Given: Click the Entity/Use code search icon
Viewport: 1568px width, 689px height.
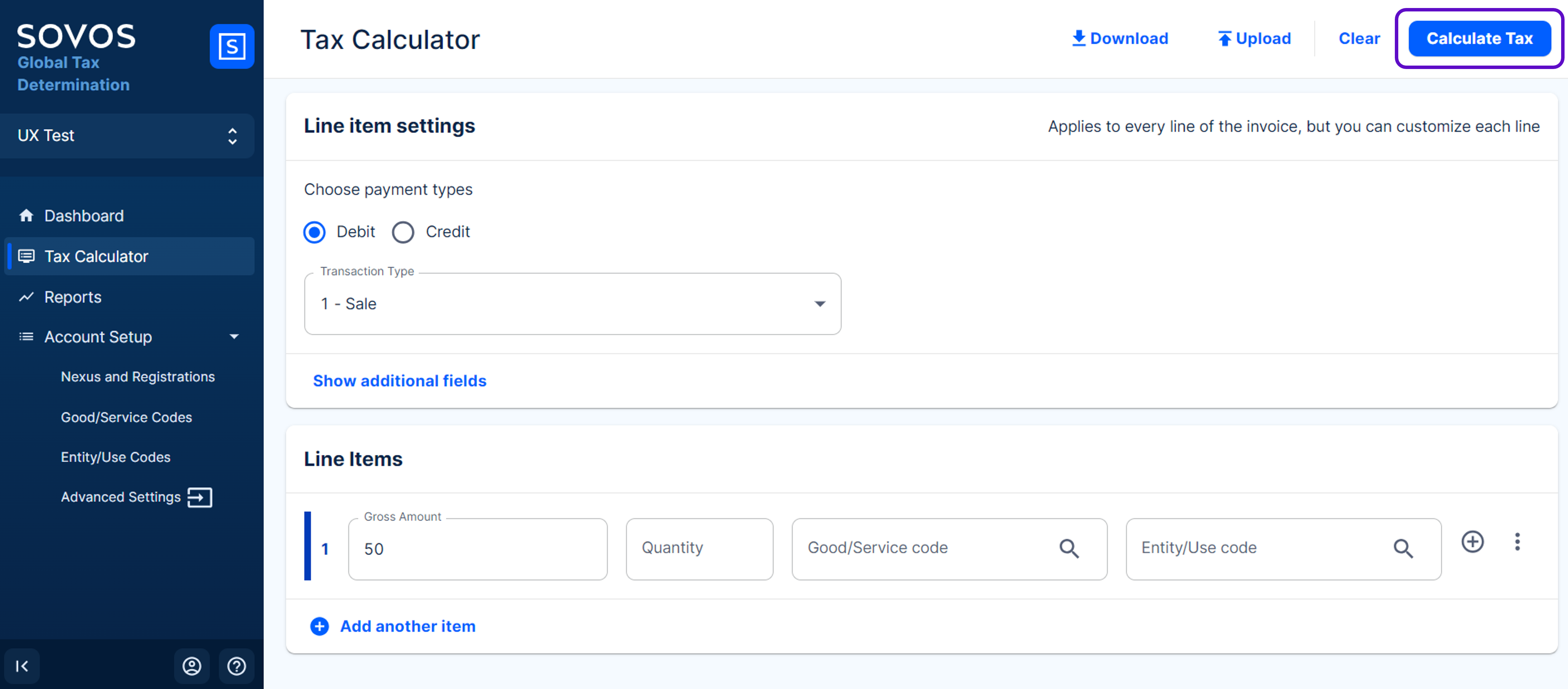Looking at the screenshot, I should [x=1402, y=548].
